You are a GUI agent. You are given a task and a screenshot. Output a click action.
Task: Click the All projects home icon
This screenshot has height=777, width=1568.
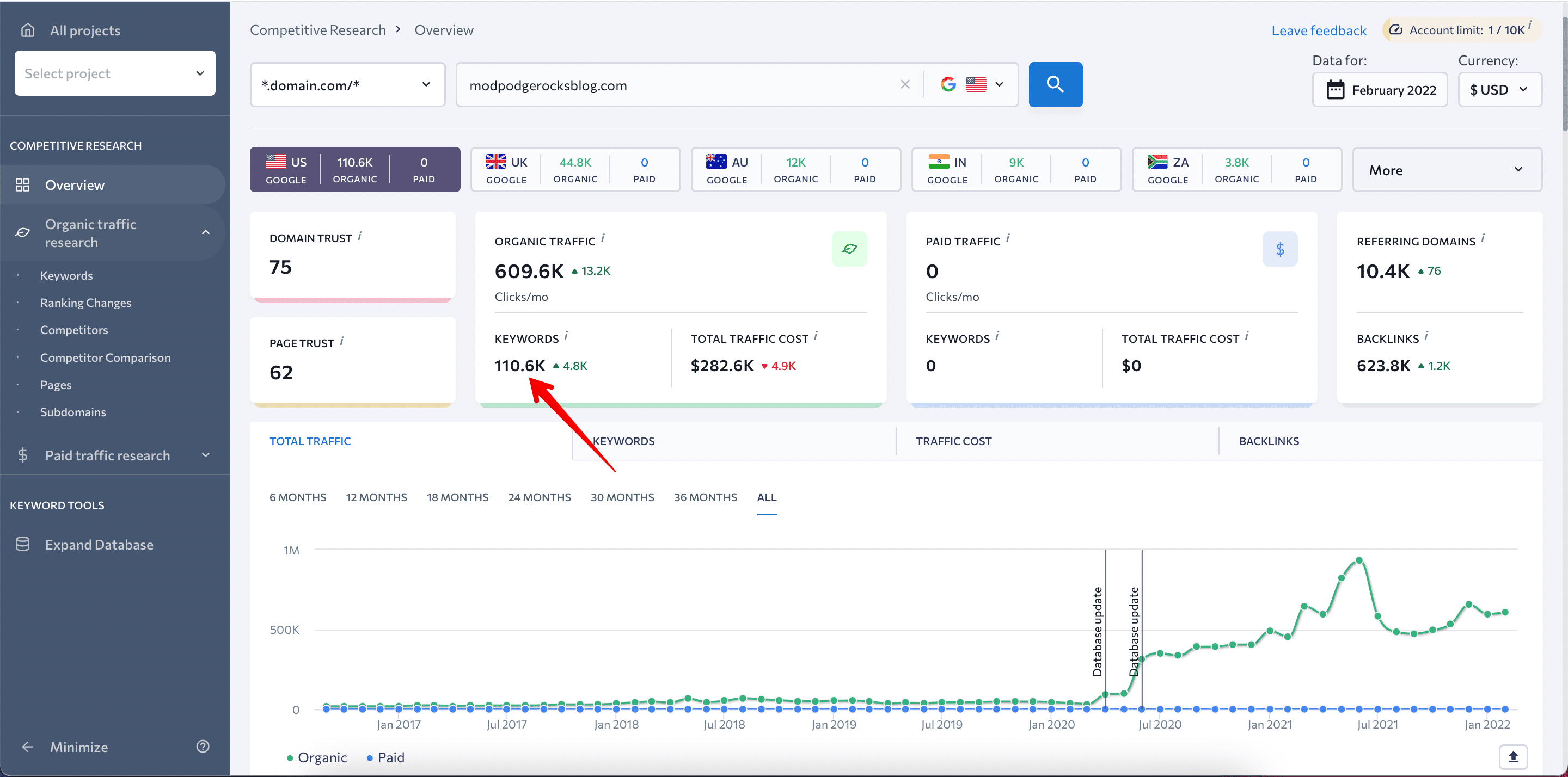(x=27, y=30)
